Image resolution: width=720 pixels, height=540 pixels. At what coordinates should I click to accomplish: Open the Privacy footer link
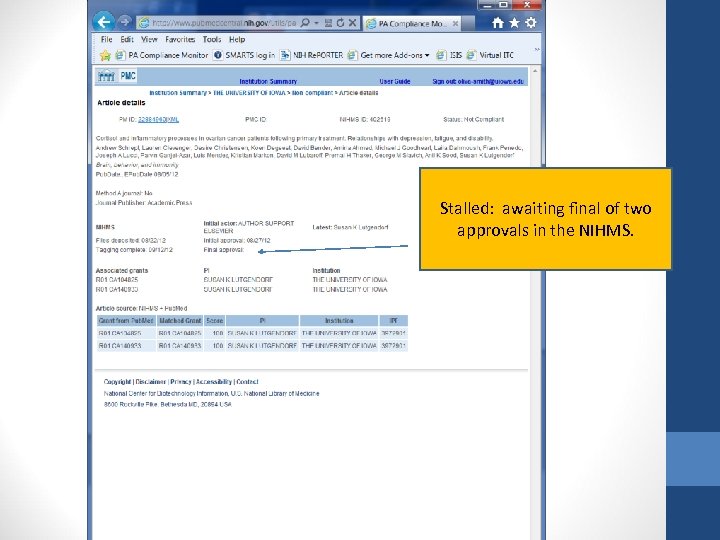[x=181, y=382]
